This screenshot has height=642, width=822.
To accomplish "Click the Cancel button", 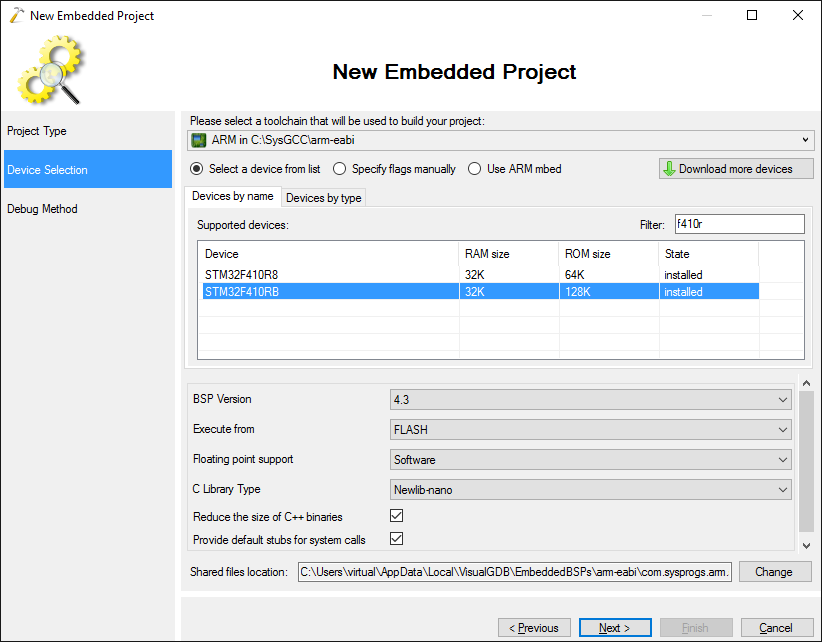I will coord(776,627).
